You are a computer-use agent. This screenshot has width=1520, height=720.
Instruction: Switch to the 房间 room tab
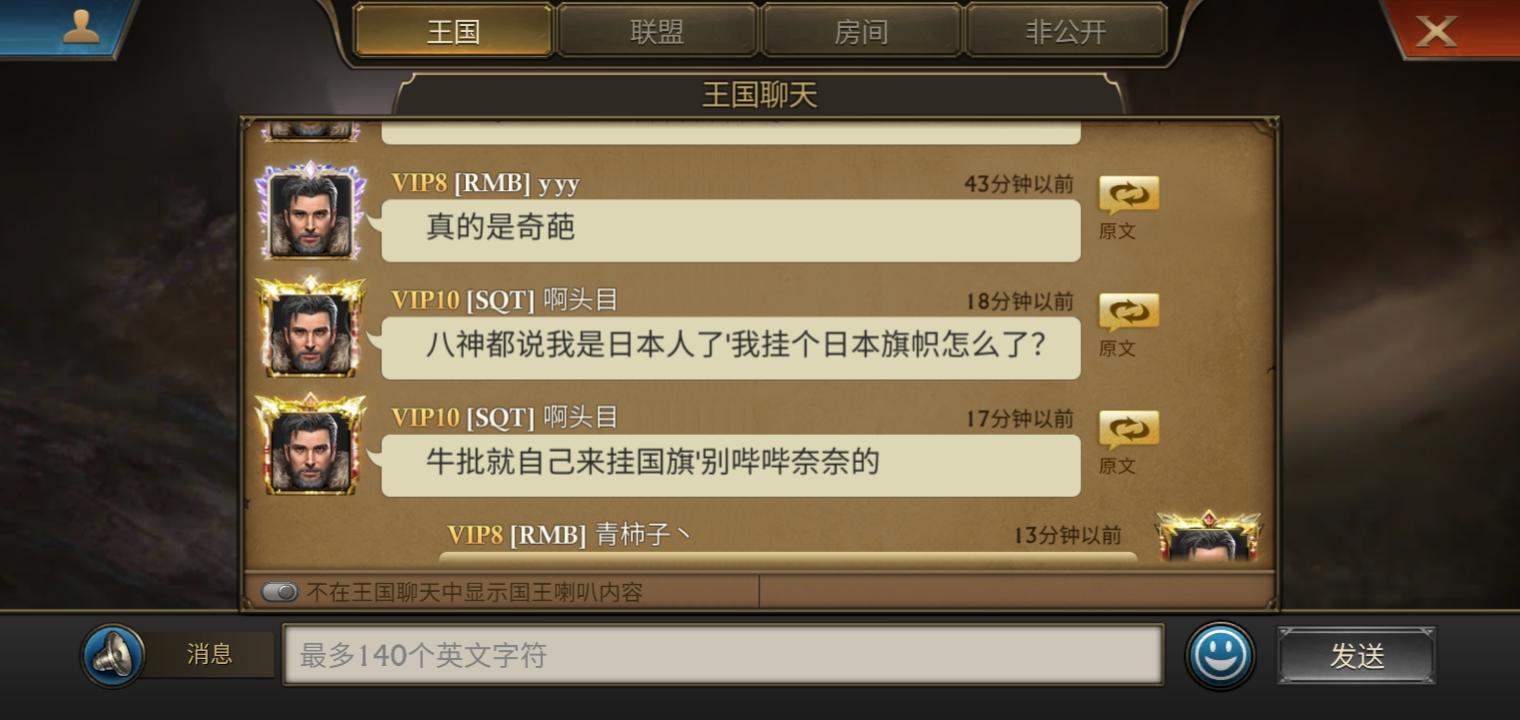[x=861, y=31]
